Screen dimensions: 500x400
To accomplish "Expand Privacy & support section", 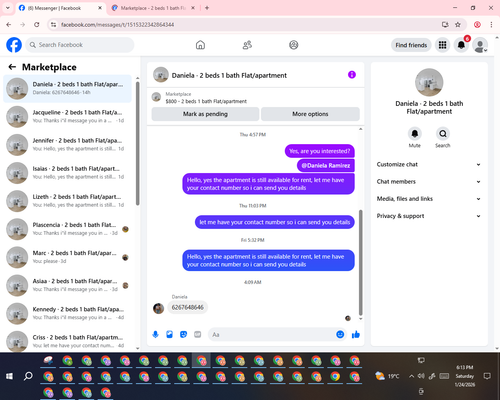I will point(429,216).
